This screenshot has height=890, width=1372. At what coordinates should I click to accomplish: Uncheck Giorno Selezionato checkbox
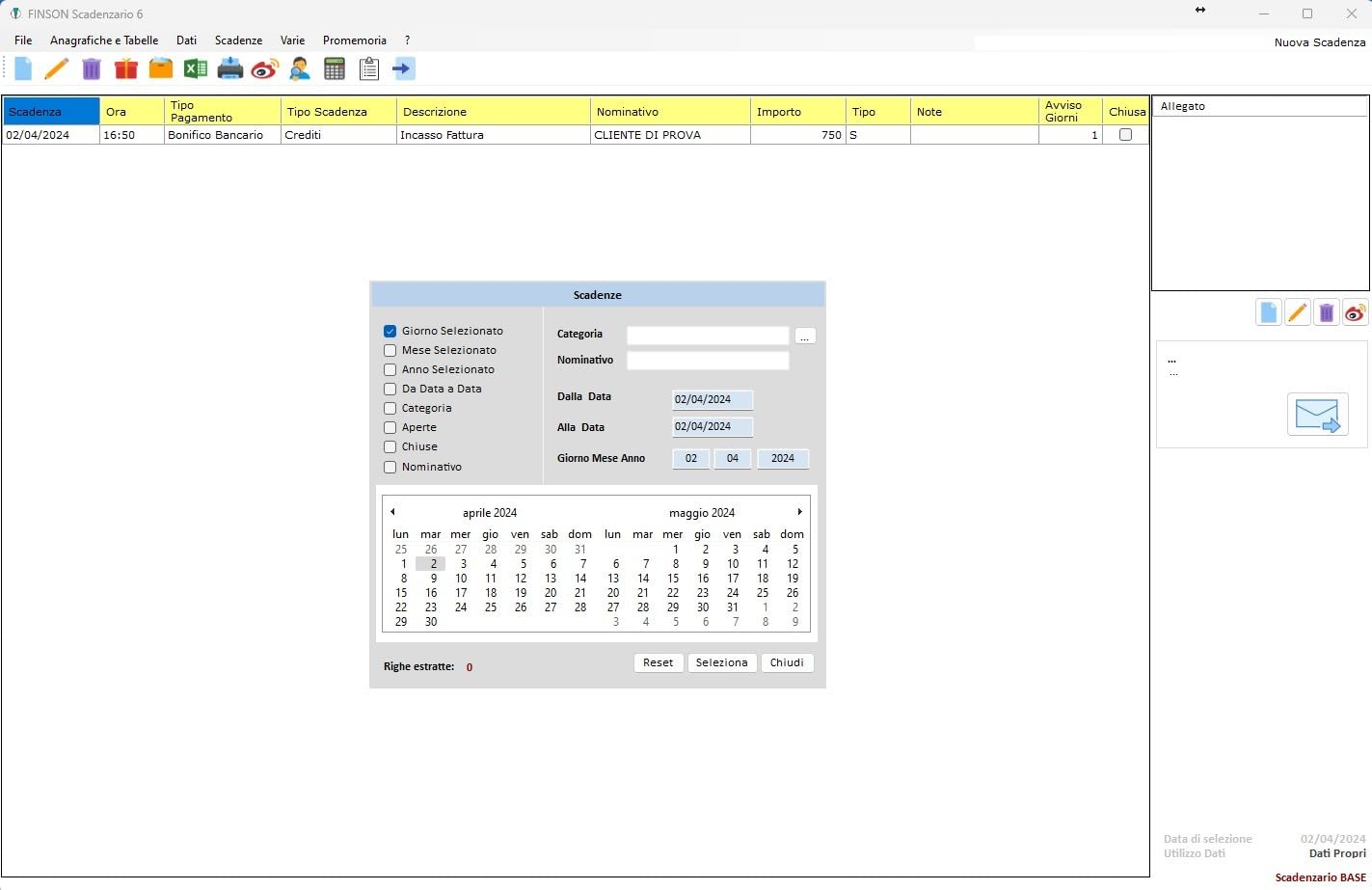pos(390,331)
